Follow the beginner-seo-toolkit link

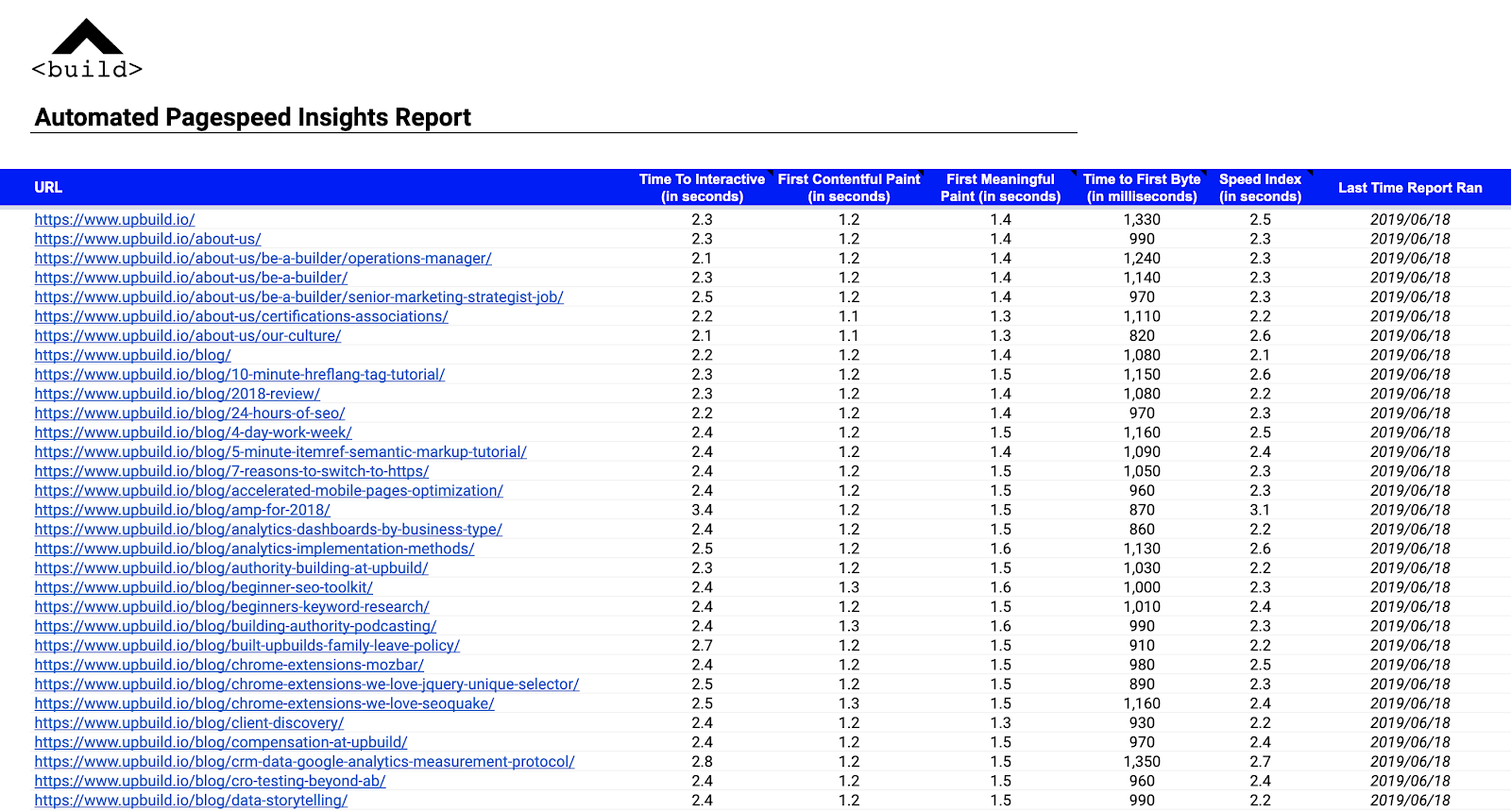(x=203, y=587)
